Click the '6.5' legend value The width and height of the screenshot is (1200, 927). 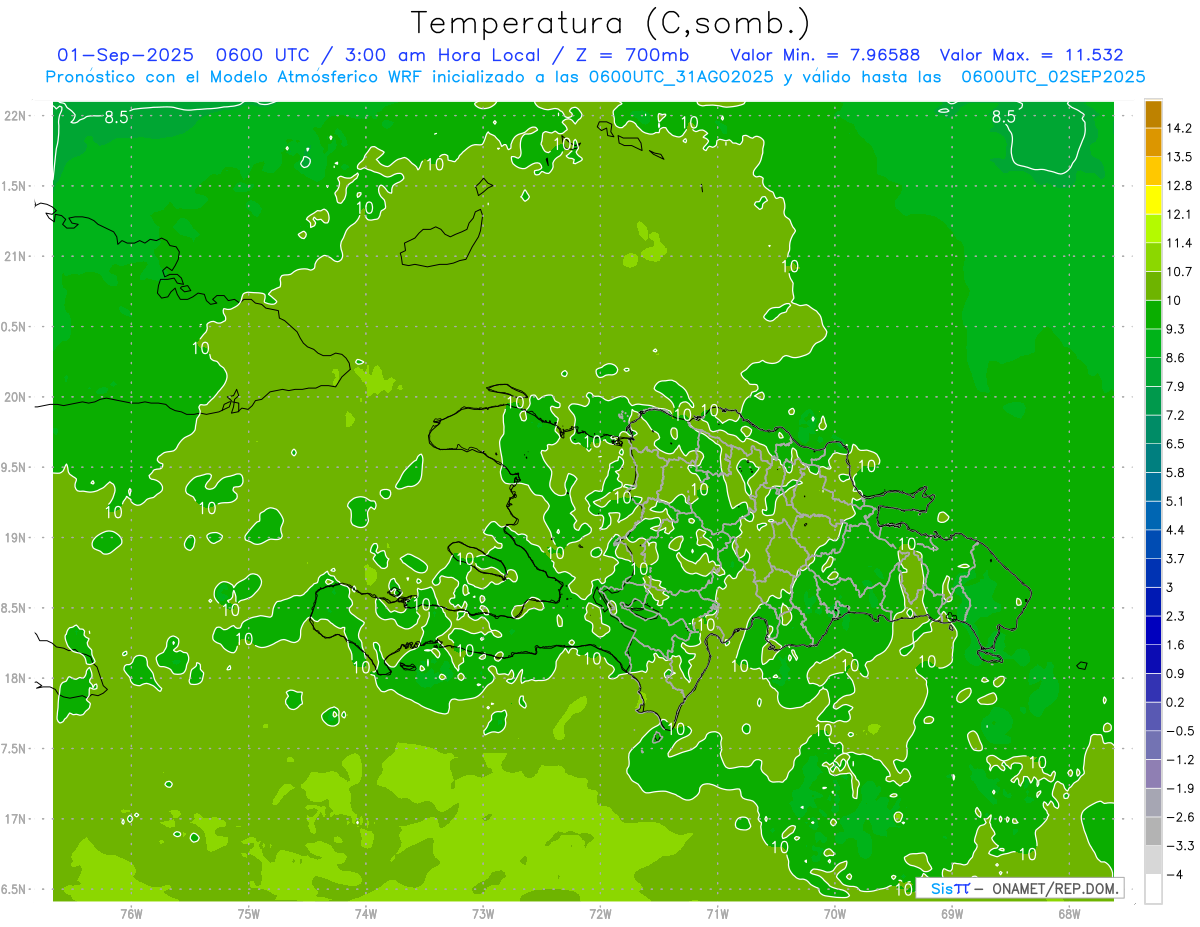(1176, 444)
